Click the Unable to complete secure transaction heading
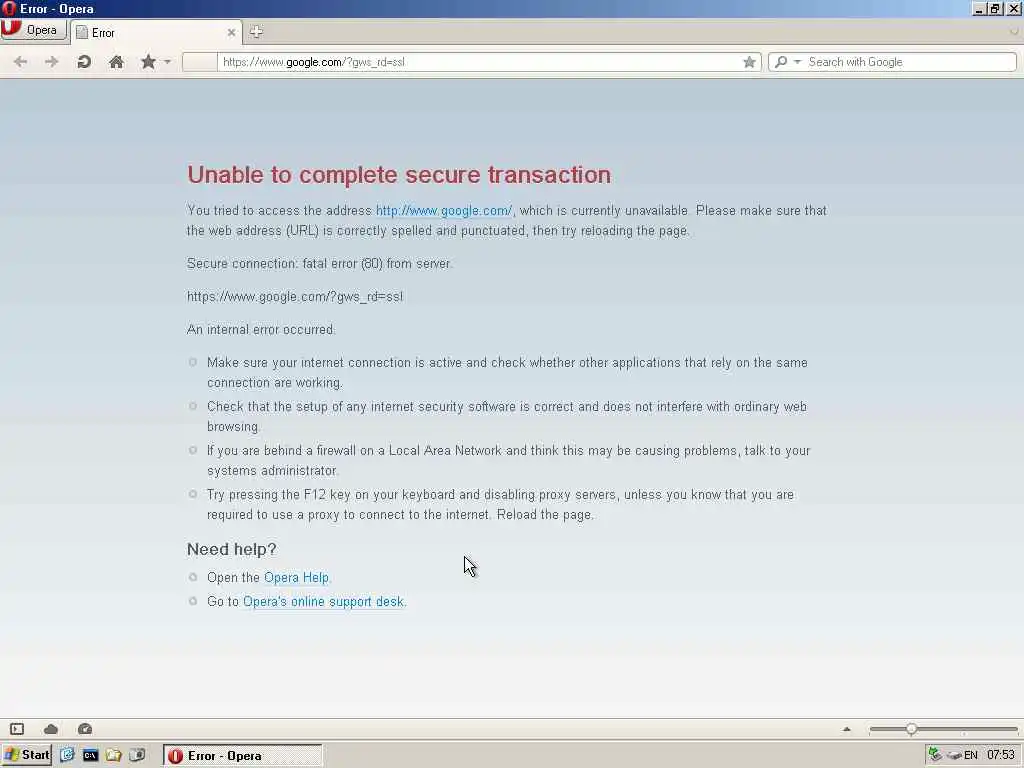The width and height of the screenshot is (1024, 768). (x=399, y=175)
